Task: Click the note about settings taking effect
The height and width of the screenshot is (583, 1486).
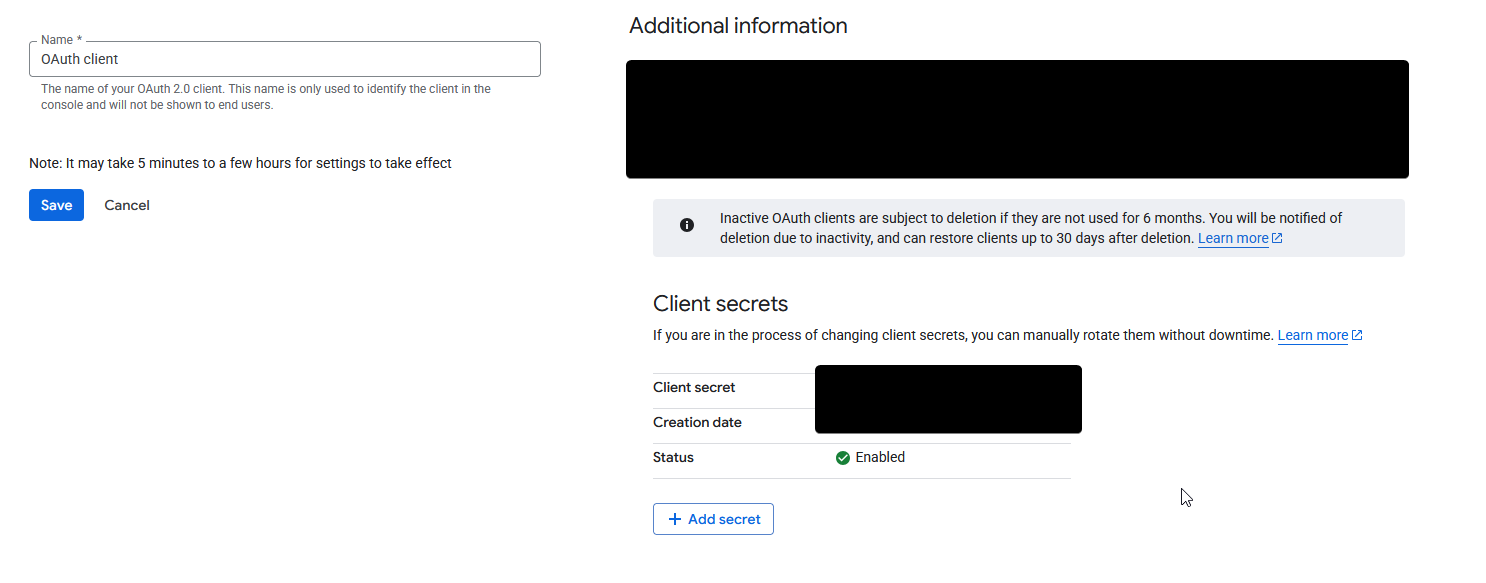Action: 240,163
